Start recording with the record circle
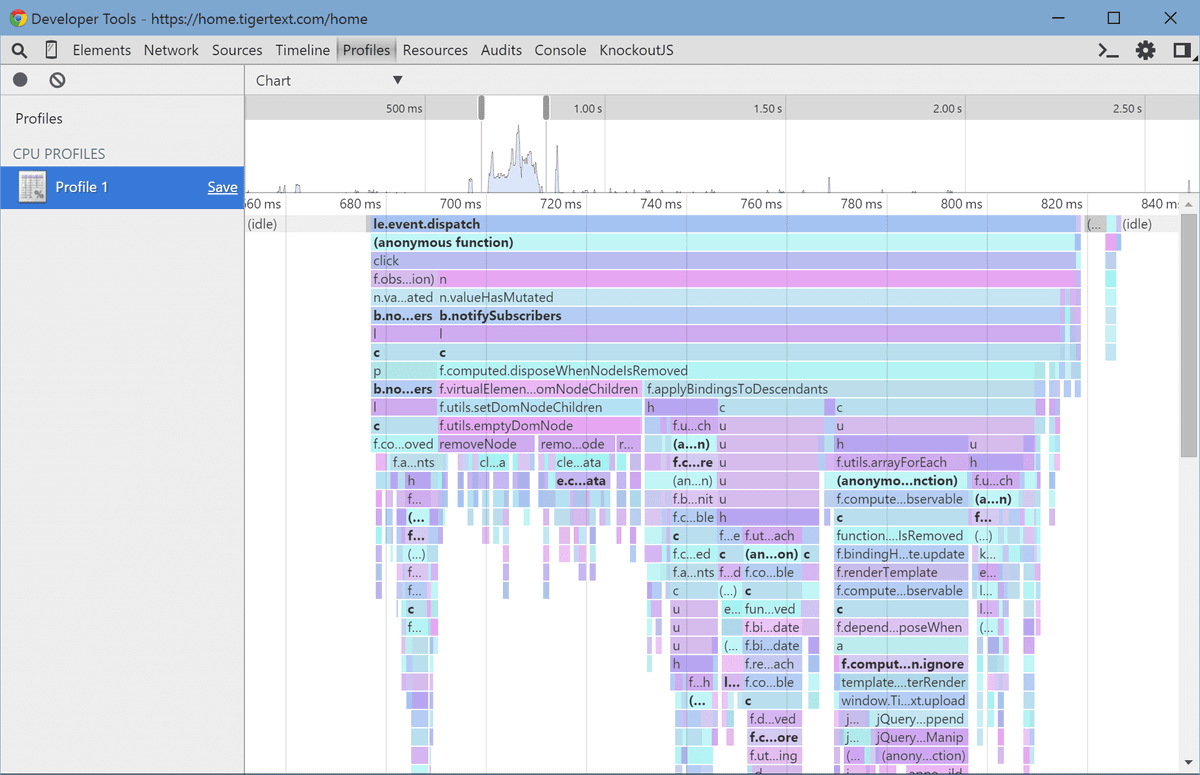1200x775 pixels. (x=20, y=80)
